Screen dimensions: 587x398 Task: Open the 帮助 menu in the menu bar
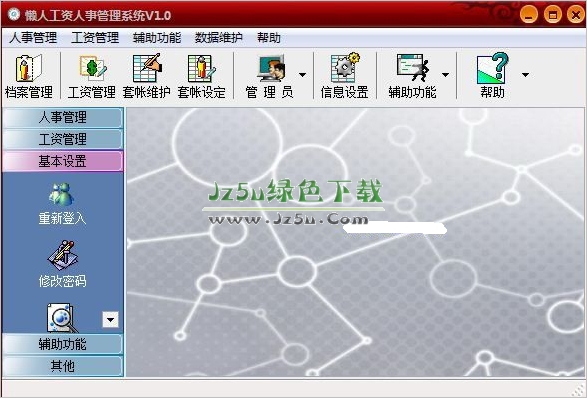[269, 38]
